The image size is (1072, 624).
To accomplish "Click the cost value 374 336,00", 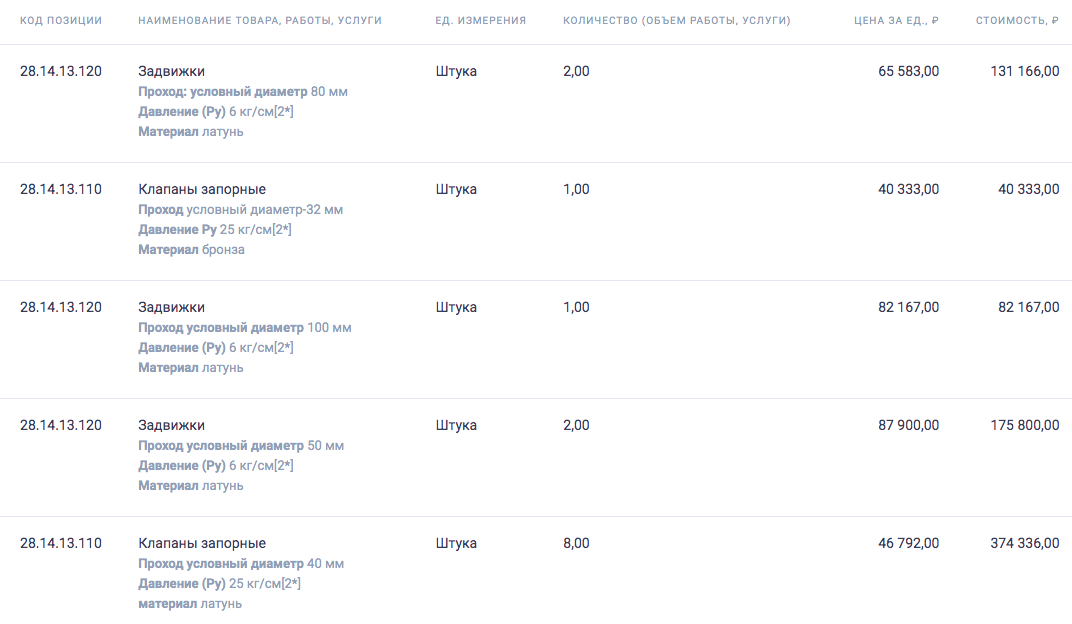I will point(1025,543).
